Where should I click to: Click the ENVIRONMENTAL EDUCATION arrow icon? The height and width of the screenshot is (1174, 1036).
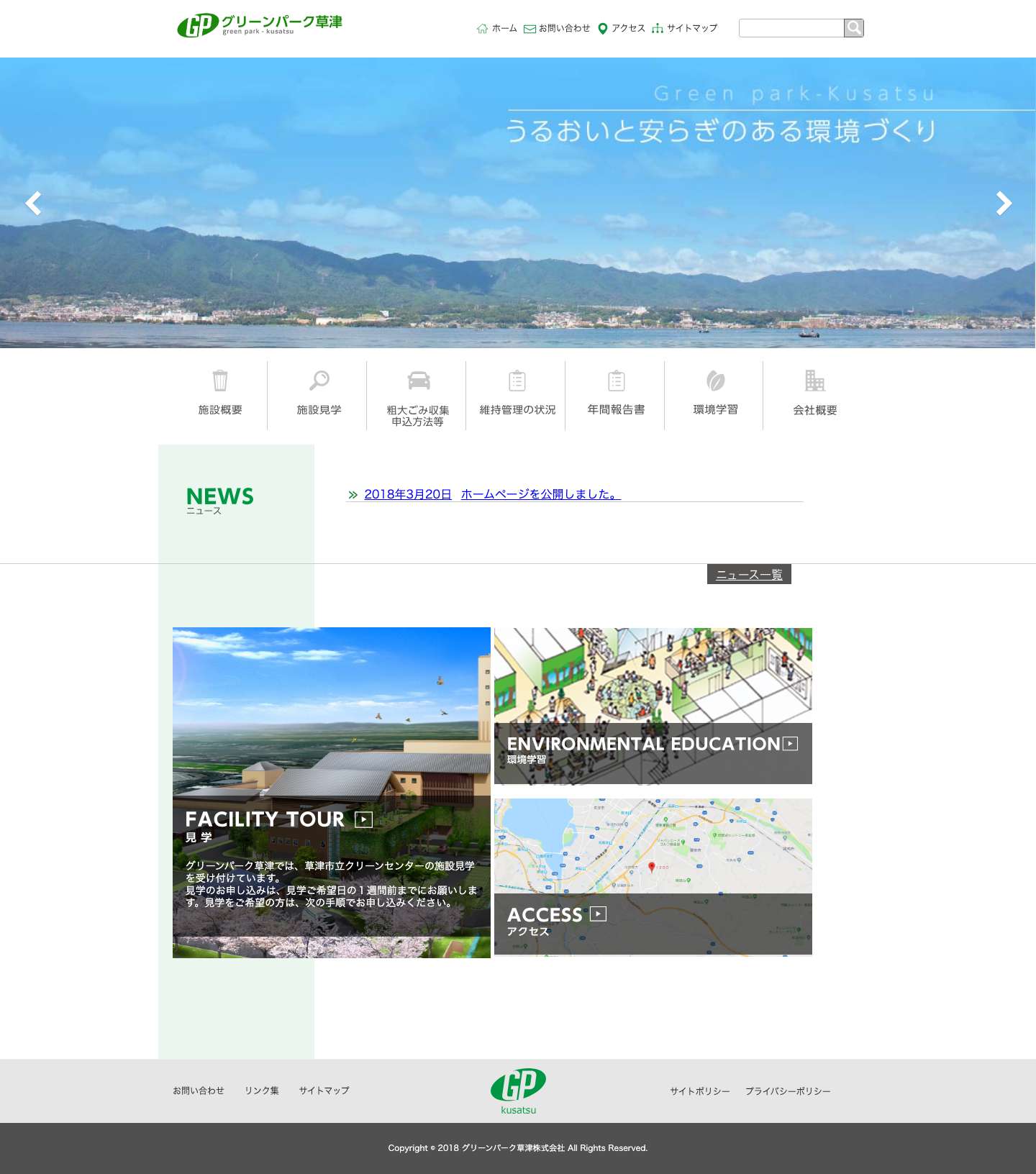[x=790, y=744]
